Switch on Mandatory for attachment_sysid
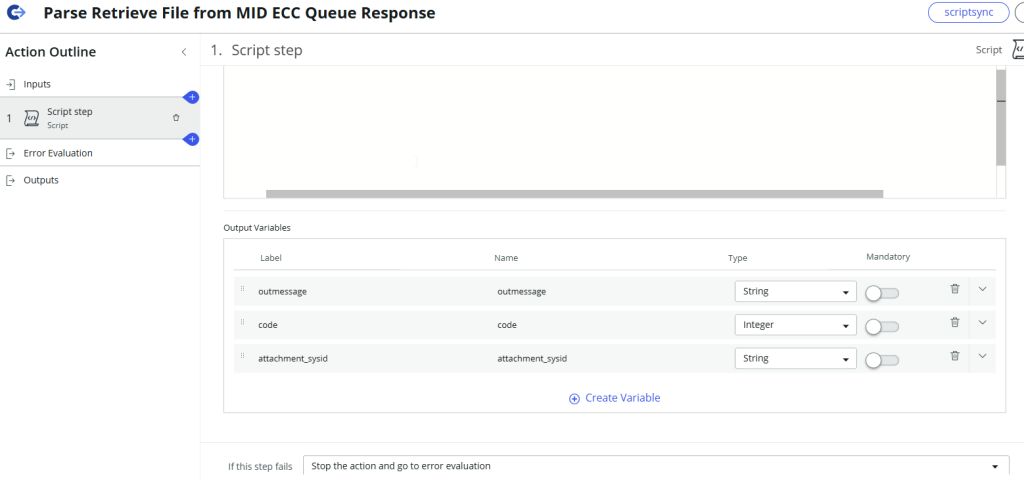Viewport: 1024px width, 487px height. (x=882, y=360)
